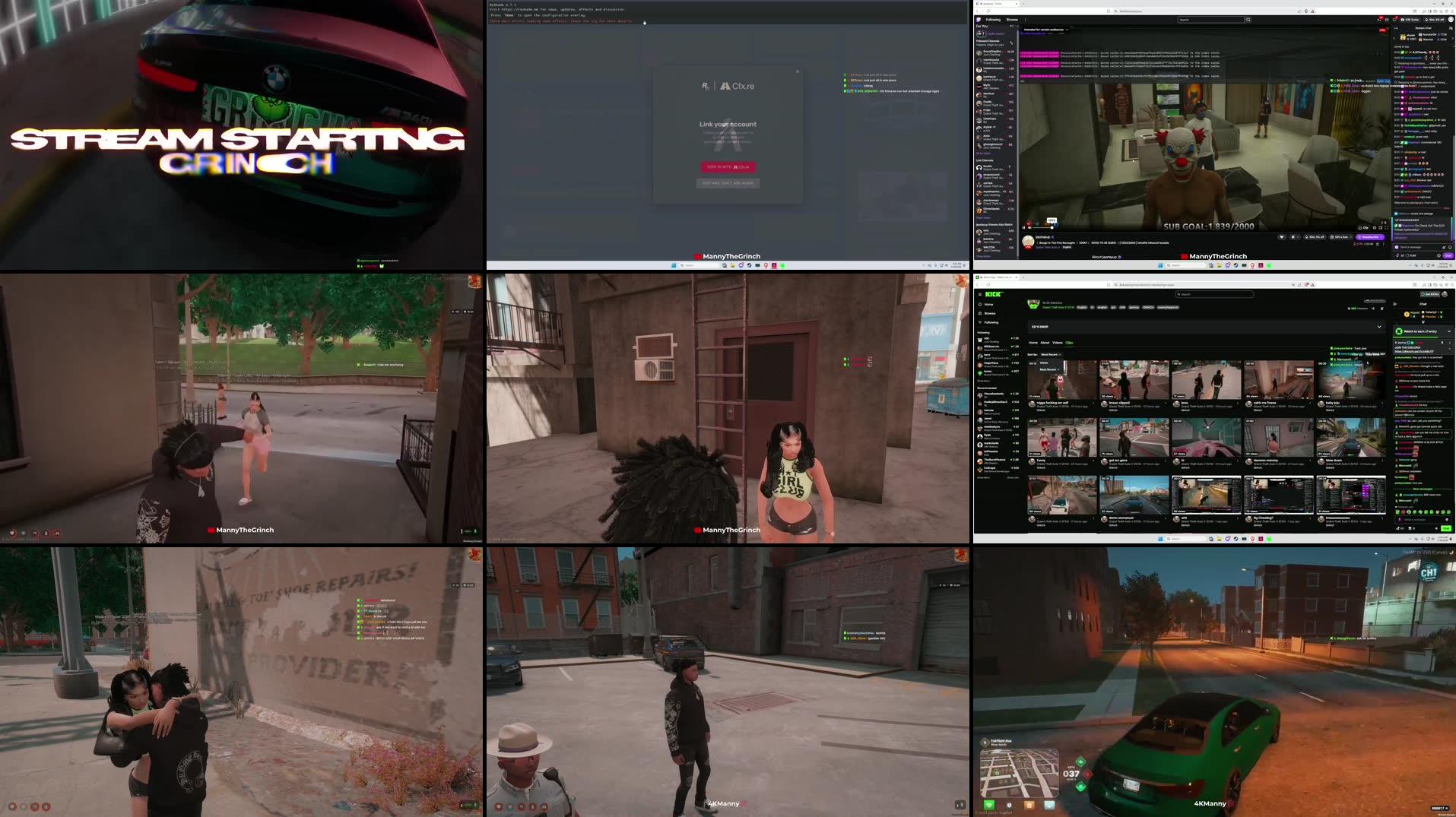Open the Stream Starting Grinch video thumbnail

pyautogui.click(x=242, y=135)
